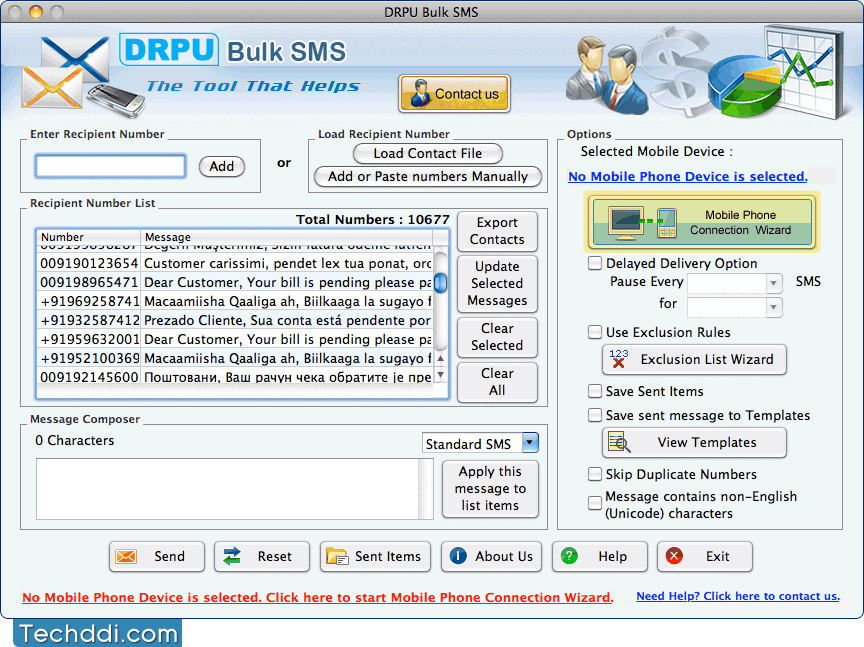
Task: Click the Clear All button
Action: pyautogui.click(x=497, y=382)
